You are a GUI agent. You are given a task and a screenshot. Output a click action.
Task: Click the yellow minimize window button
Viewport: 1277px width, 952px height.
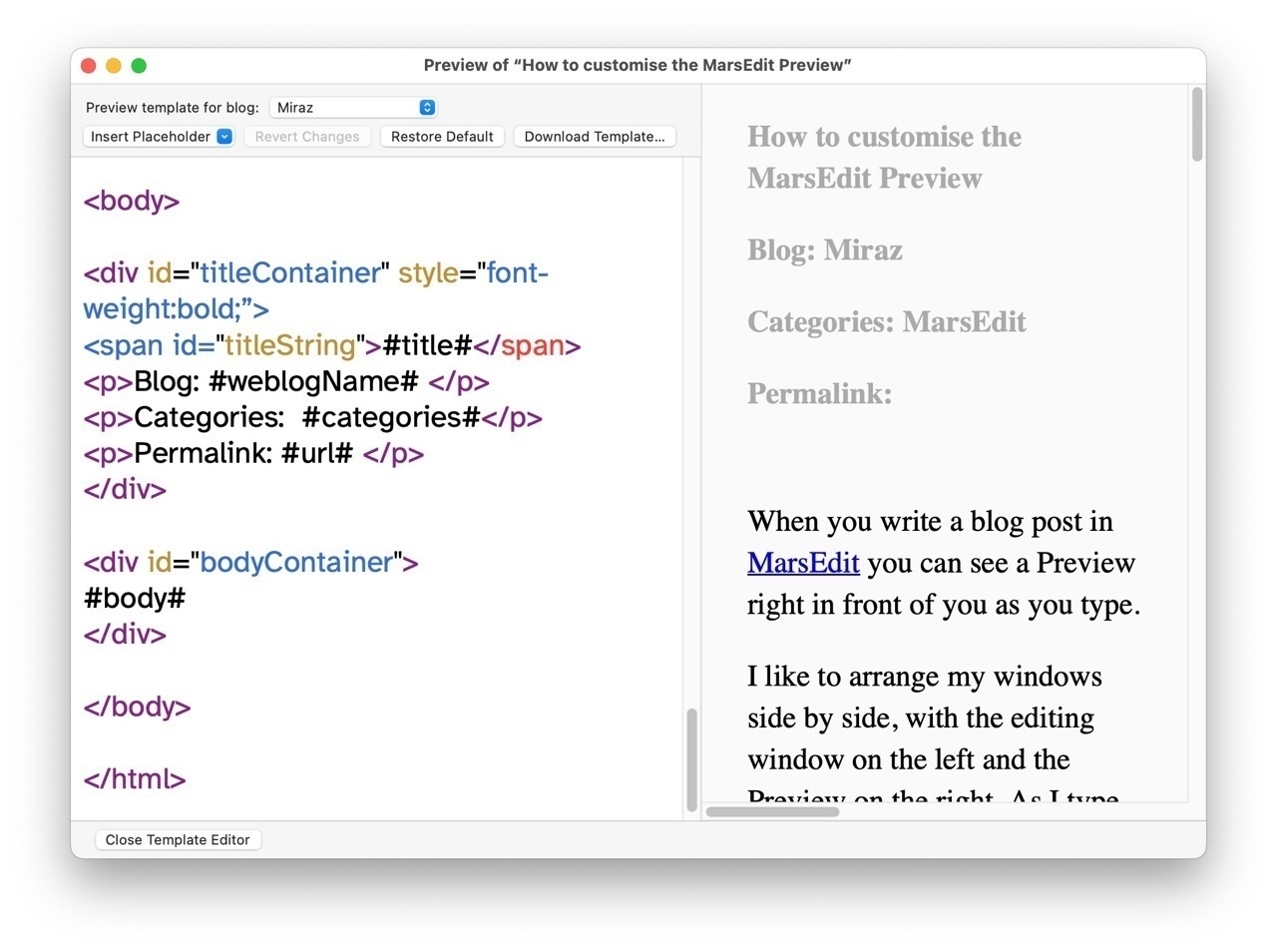(x=114, y=66)
